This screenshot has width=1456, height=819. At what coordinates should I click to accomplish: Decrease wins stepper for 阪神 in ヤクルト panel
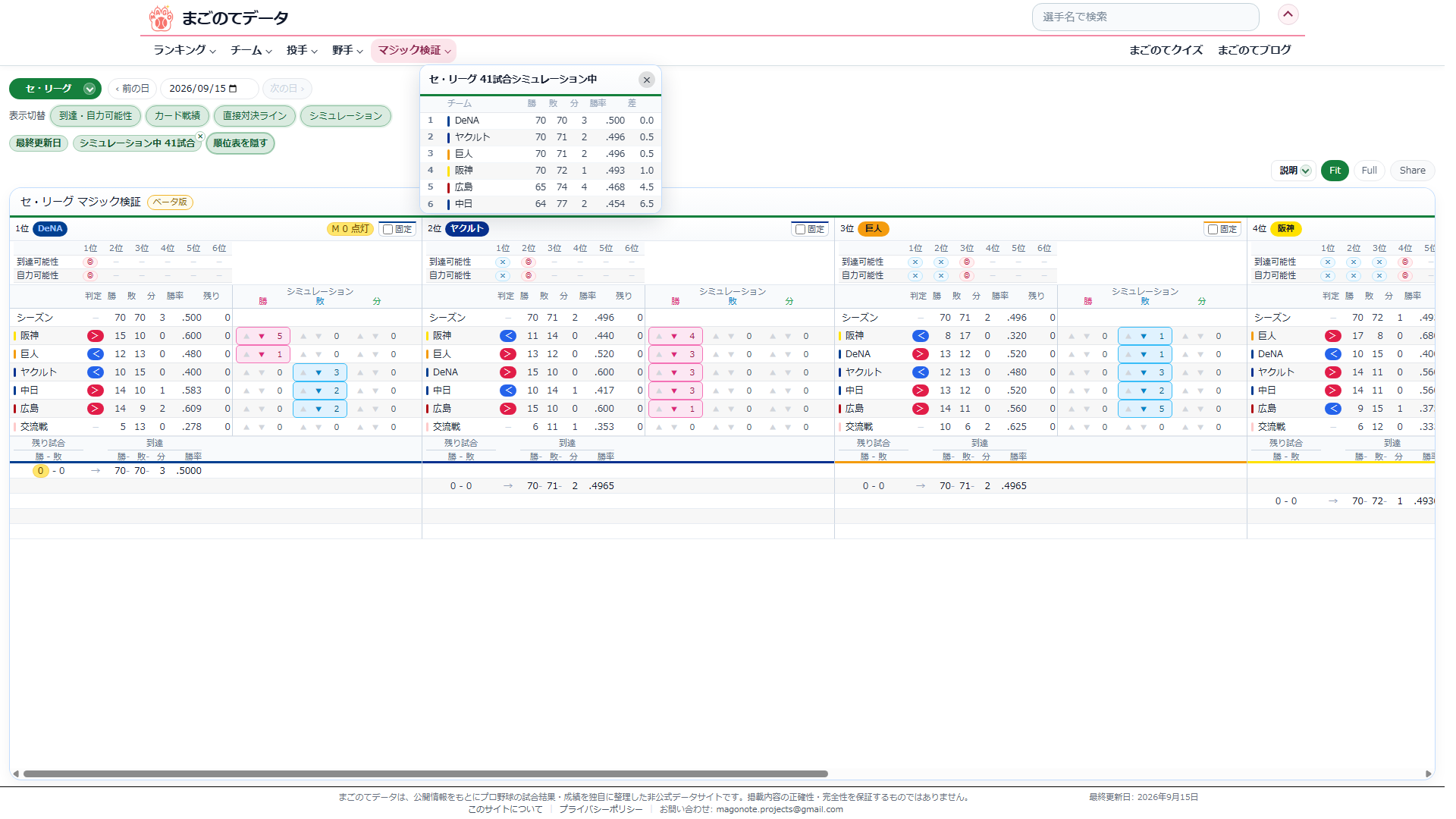point(674,336)
